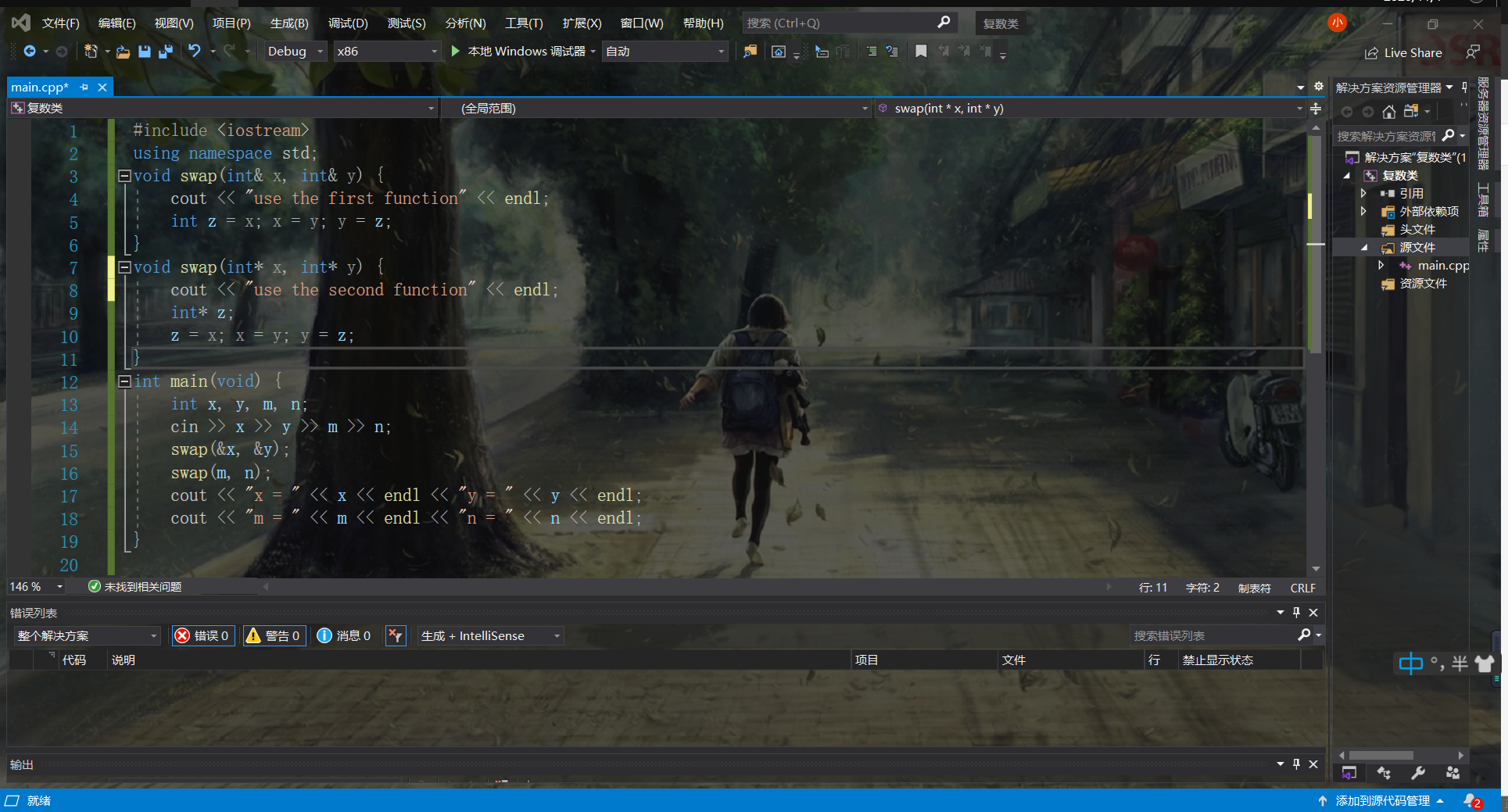Click the navigate backward arrow icon
This screenshot has width=1508, height=812.
[x=30, y=52]
